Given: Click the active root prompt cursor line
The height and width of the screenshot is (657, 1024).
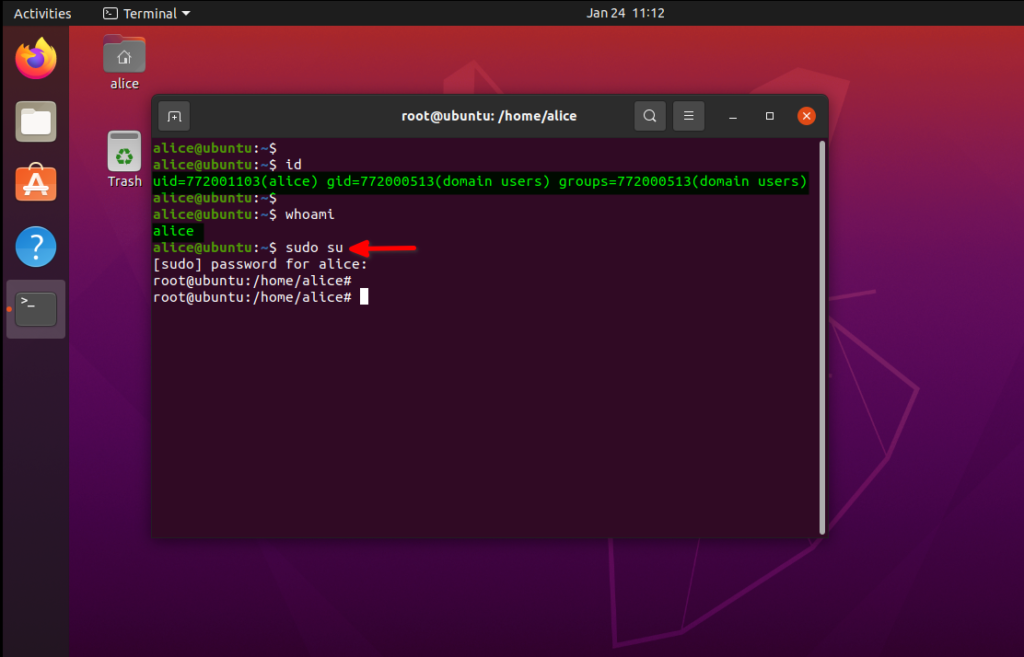Looking at the screenshot, I should coord(364,297).
